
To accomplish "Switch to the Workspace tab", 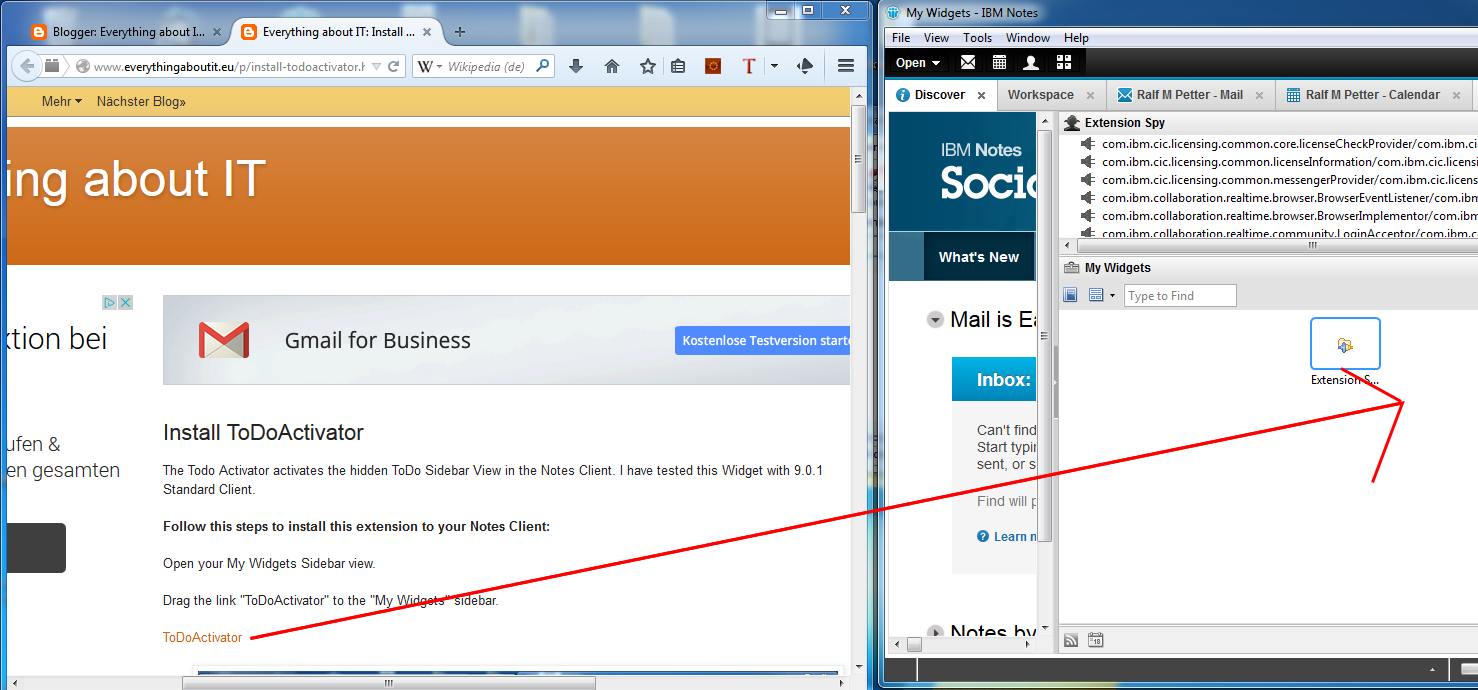I will coord(1040,95).
